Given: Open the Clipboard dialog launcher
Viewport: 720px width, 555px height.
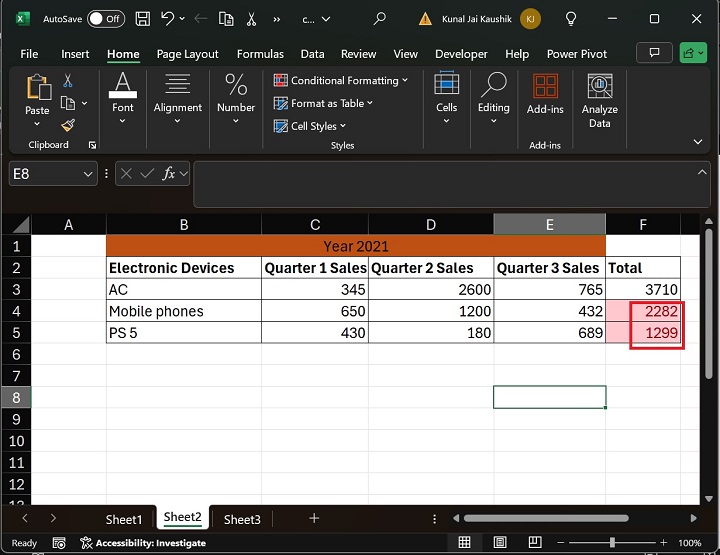Looking at the screenshot, I should coord(92,145).
